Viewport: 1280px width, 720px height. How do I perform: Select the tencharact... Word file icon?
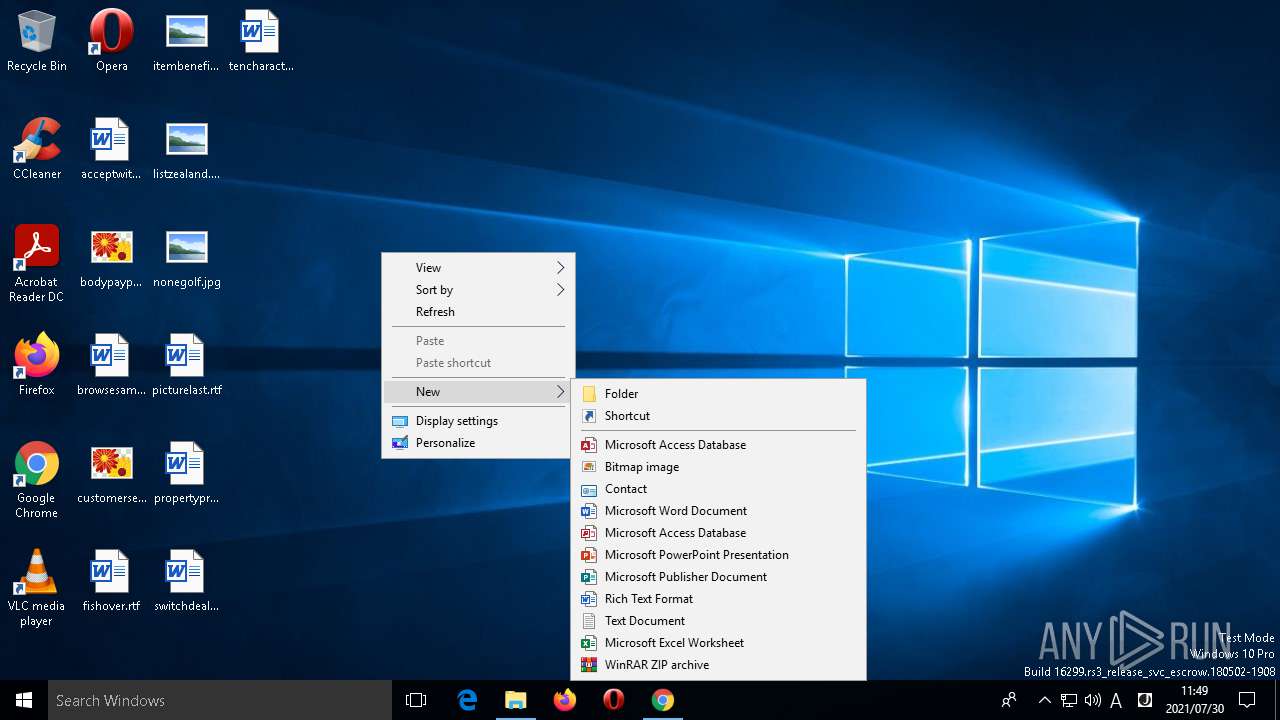pyautogui.click(x=261, y=41)
